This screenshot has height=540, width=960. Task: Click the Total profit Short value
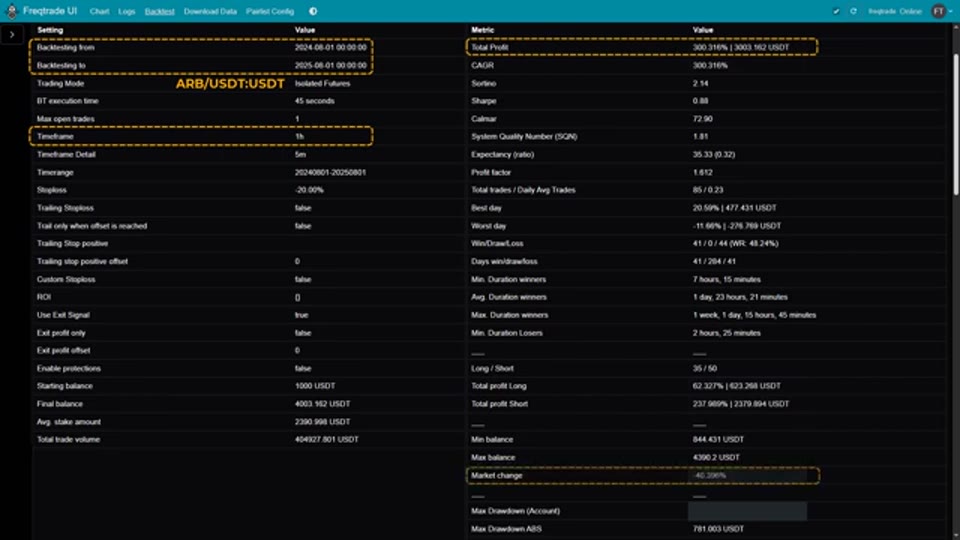click(741, 404)
